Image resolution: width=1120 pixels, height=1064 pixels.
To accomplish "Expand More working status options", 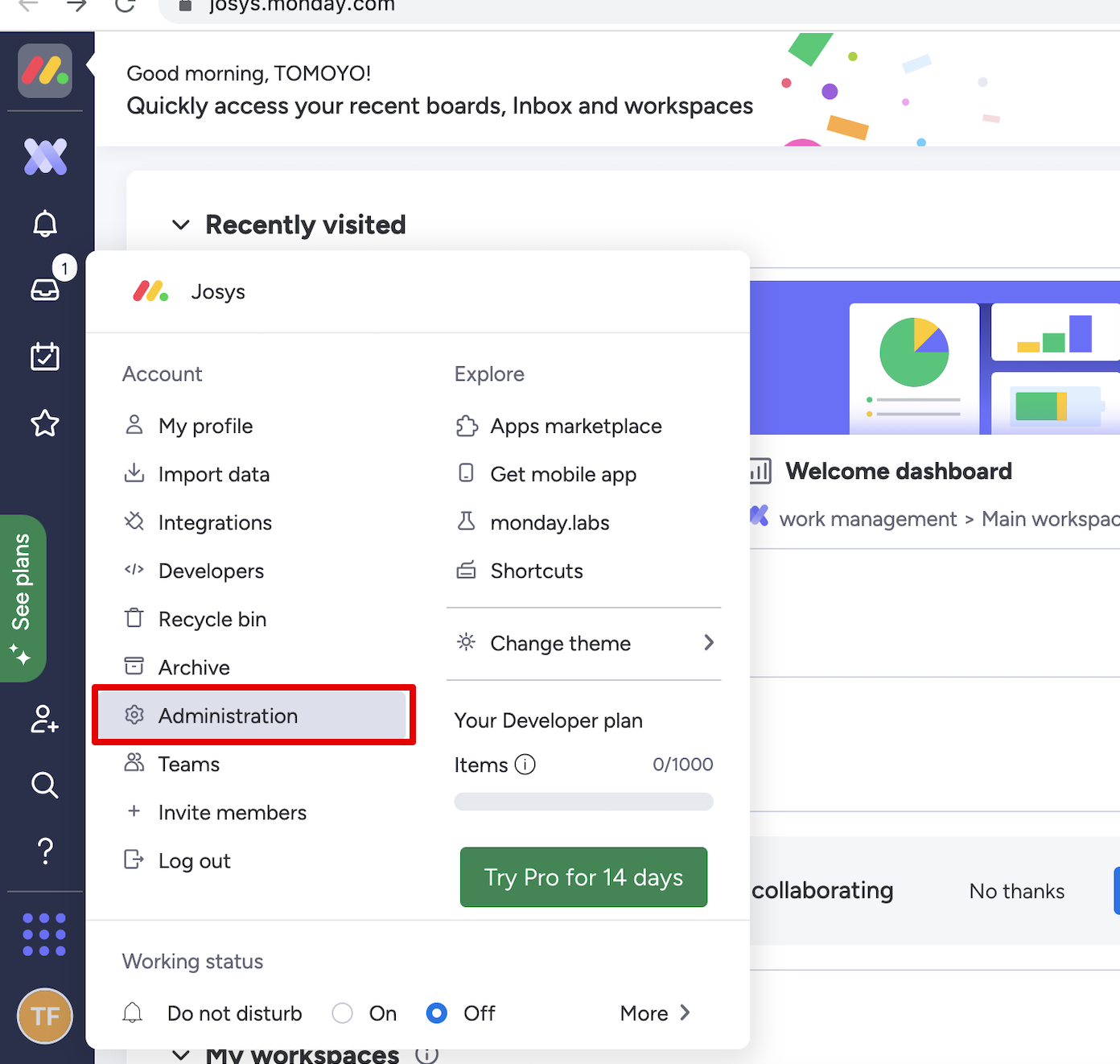I will pyautogui.click(x=655, y=1013).
